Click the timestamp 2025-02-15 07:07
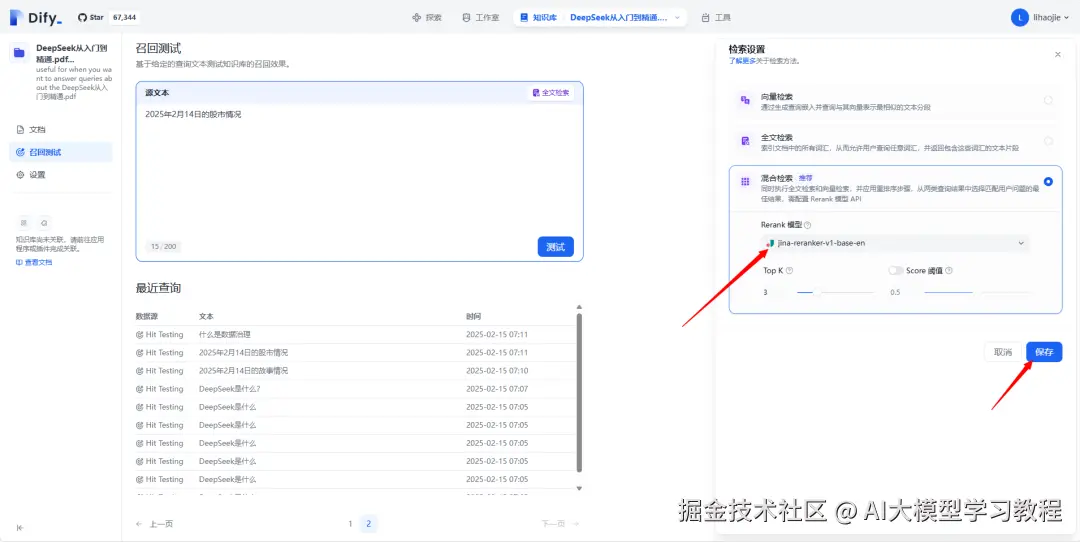The height and width of the screenshot is (542, 1080). click(497, 389)
